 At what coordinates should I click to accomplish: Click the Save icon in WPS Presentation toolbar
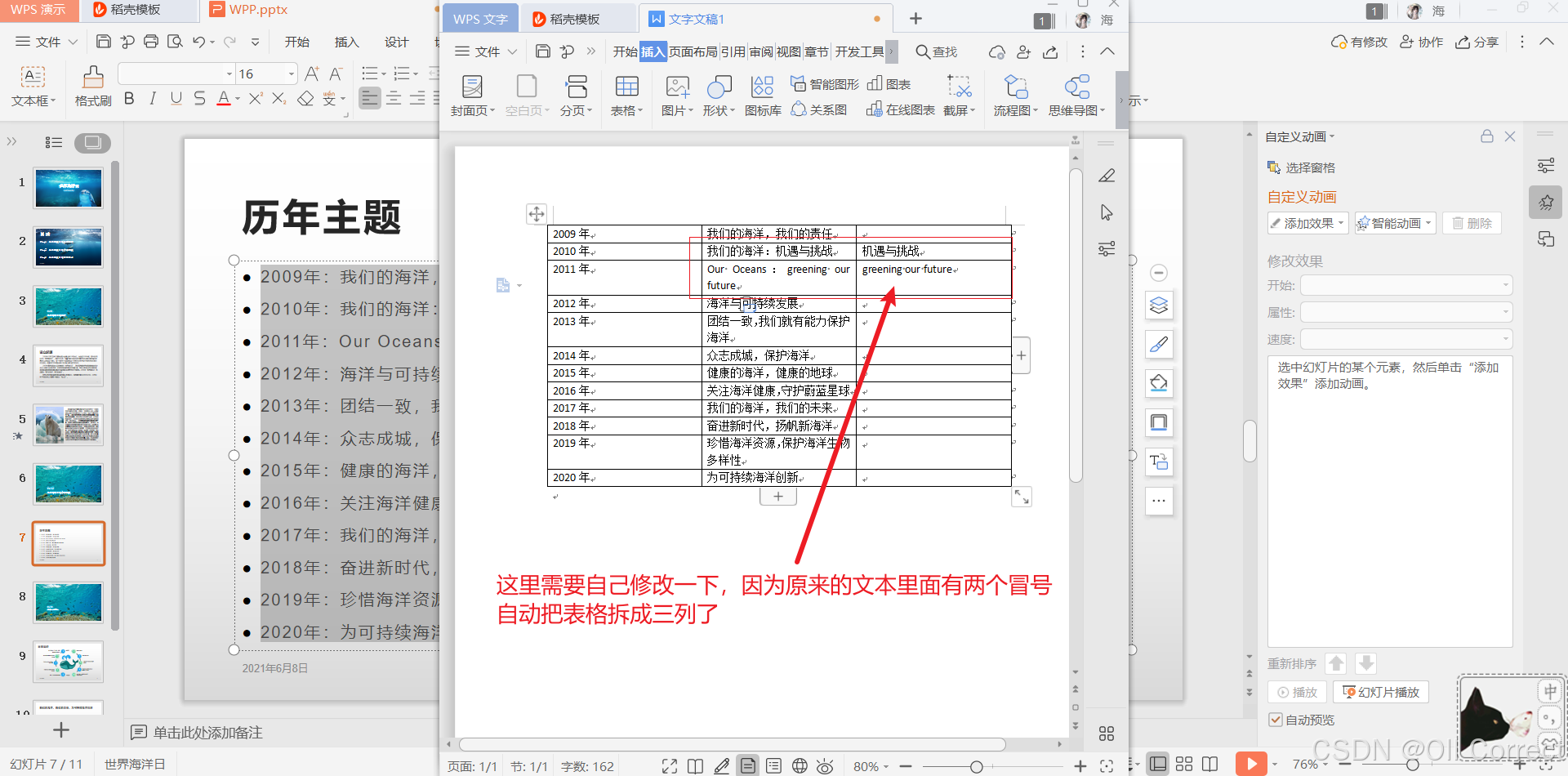point(104,42)
